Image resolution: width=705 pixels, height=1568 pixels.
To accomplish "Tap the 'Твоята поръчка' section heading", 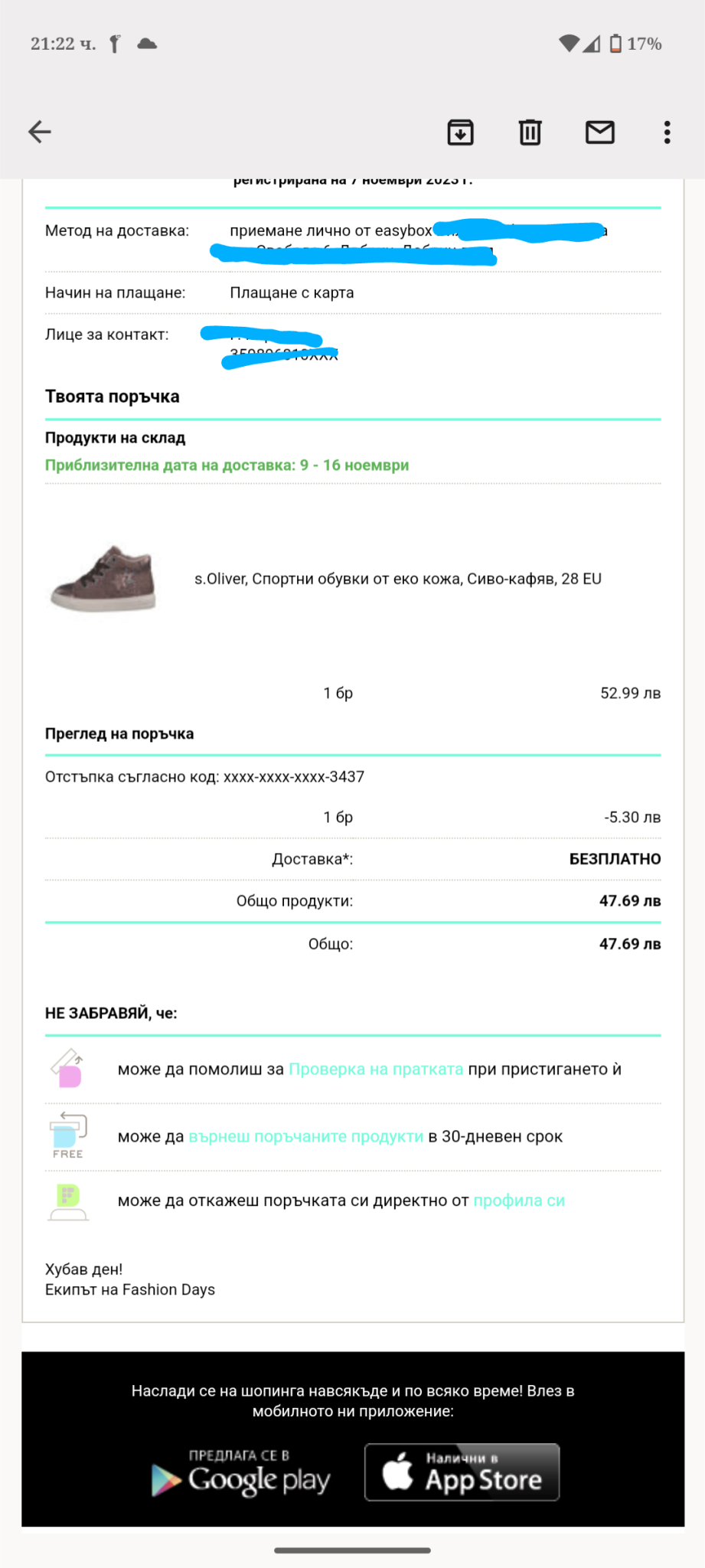I will coord(113,397).
